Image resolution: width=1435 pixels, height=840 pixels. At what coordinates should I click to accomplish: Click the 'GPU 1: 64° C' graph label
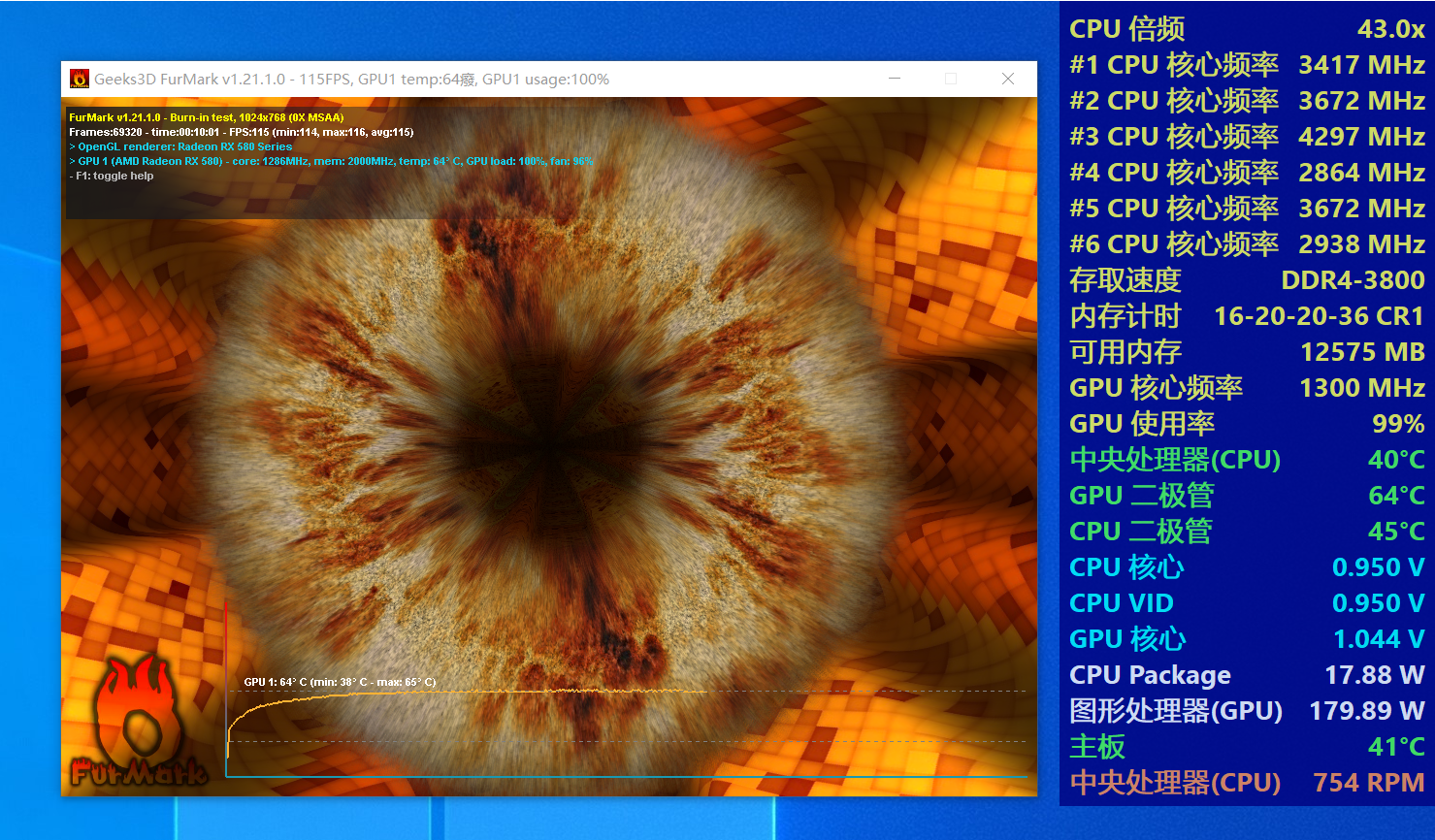pos(340,682)
